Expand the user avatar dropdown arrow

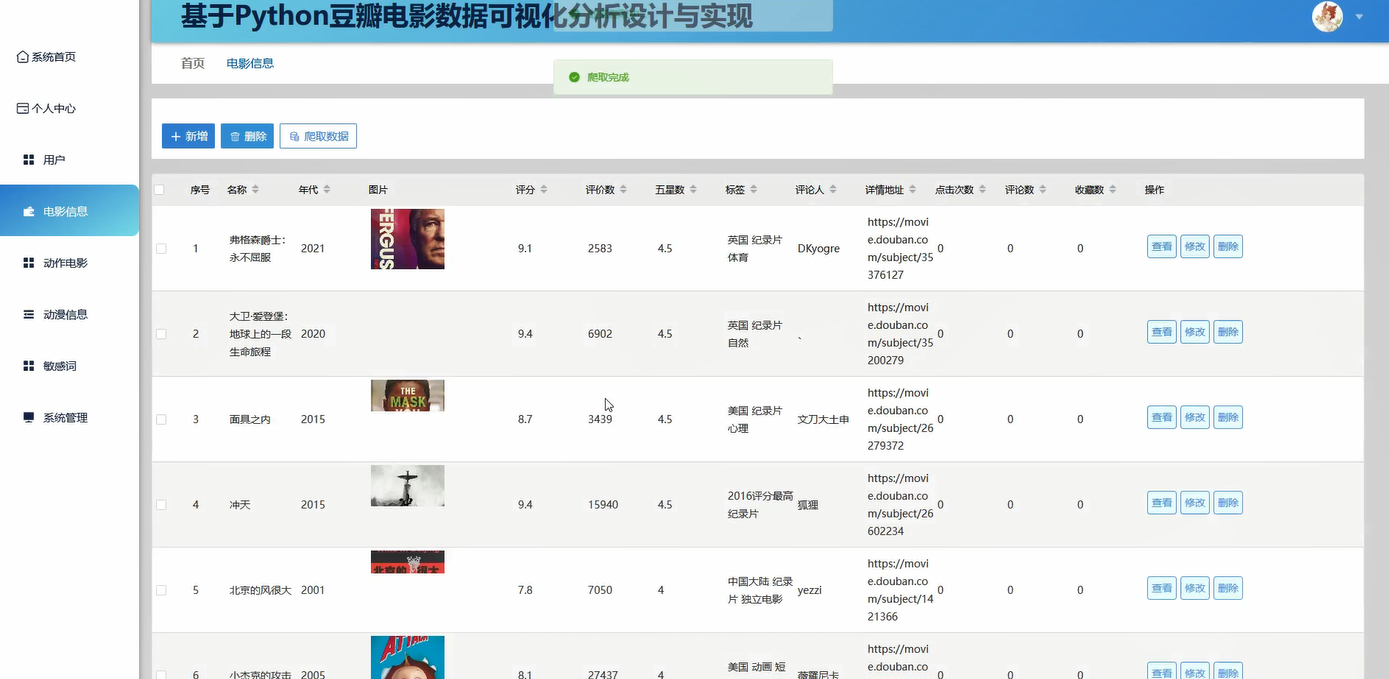click(x=1359, y=17)
